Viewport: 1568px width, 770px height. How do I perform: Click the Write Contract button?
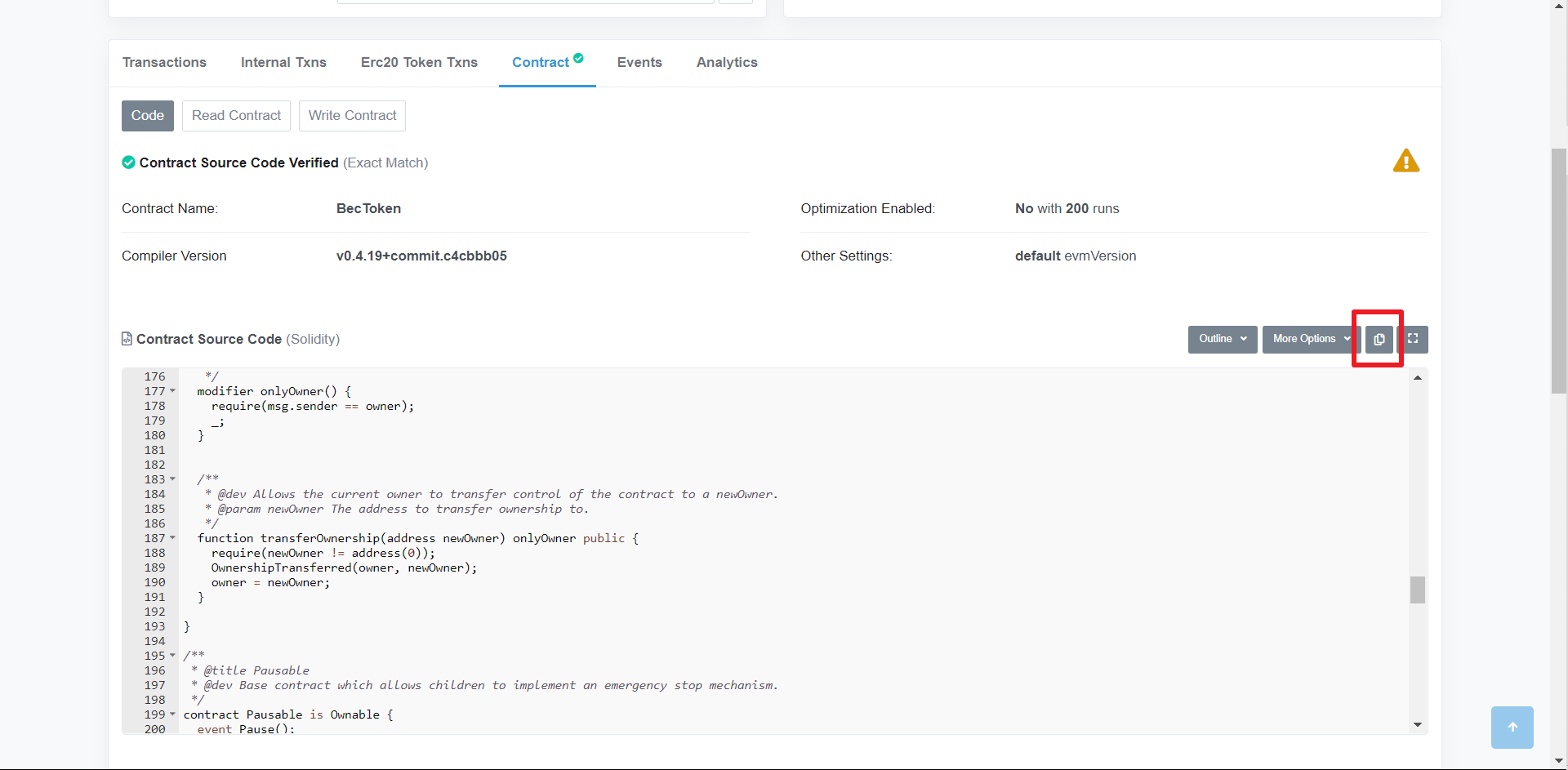click(352, 116)
